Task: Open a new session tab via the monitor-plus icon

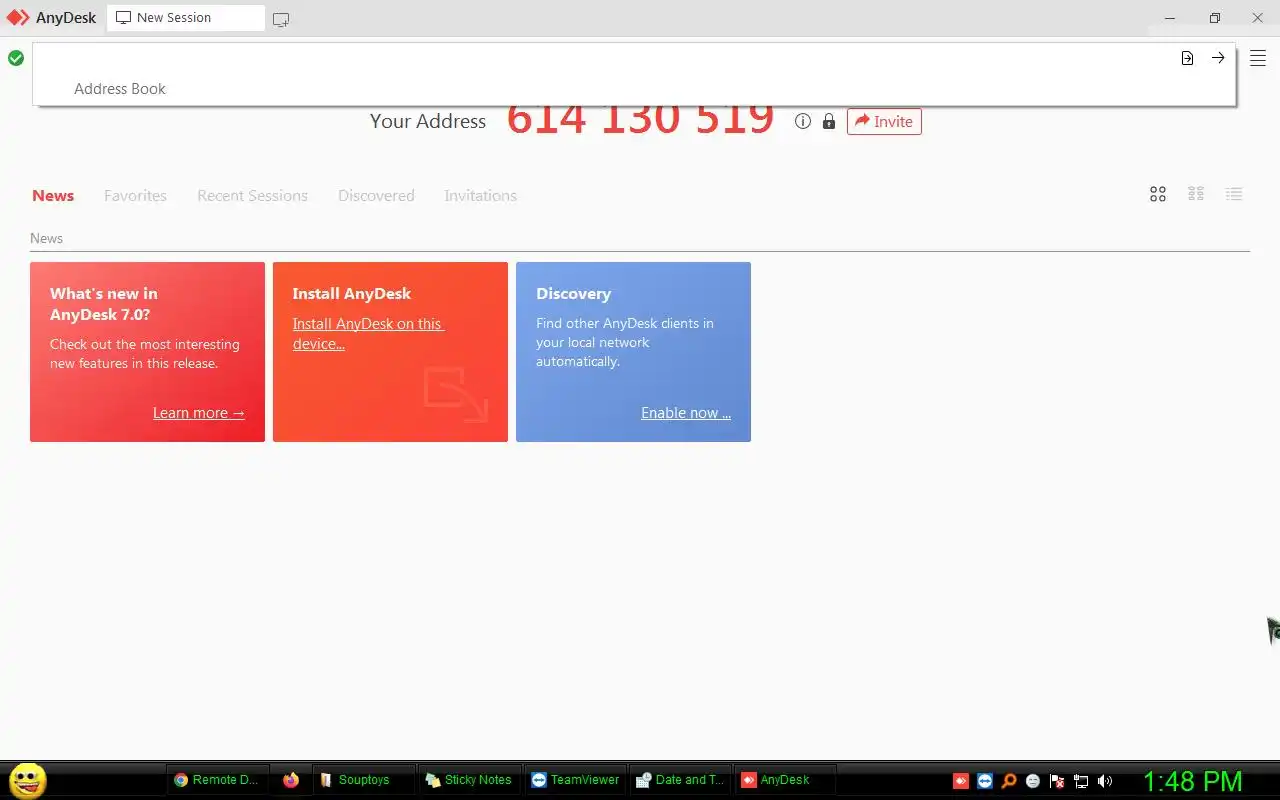Action: coord(281,19)
